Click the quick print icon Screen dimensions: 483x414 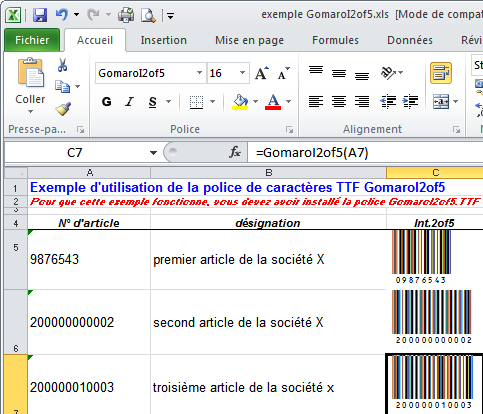point(126,15)
